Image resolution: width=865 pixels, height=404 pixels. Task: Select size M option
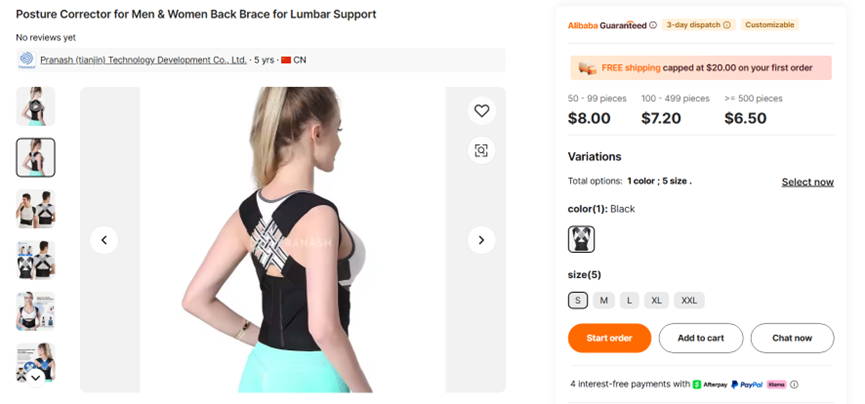(604, 300)
